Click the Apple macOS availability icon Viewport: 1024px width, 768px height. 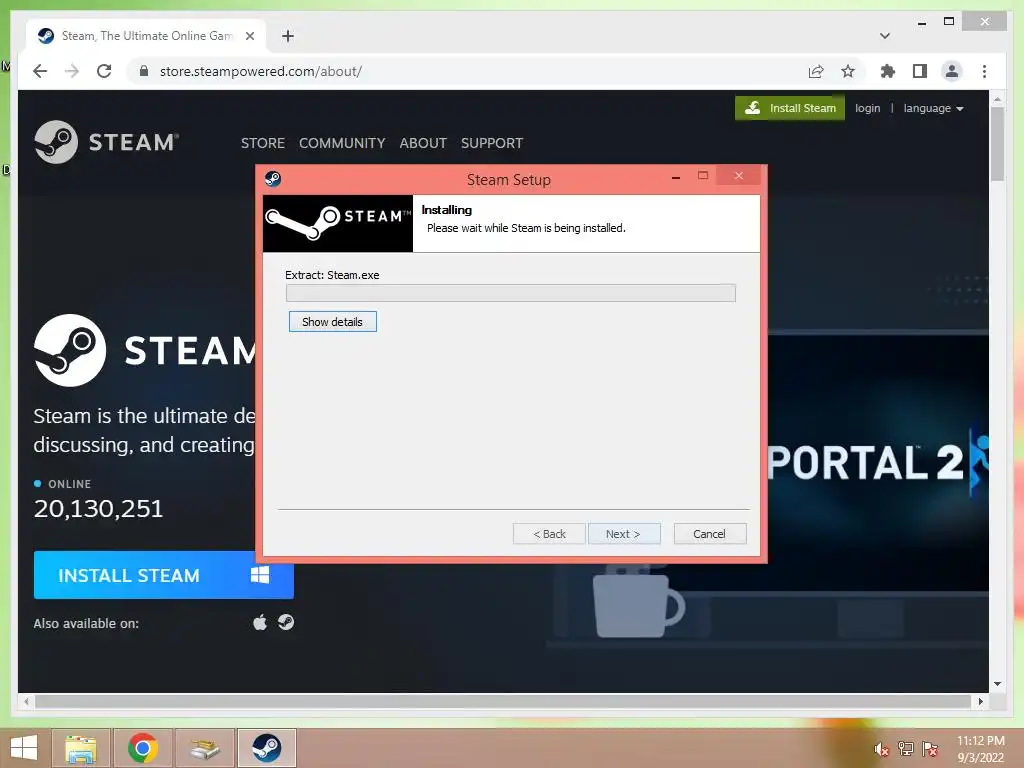click(x=260, y=622)
